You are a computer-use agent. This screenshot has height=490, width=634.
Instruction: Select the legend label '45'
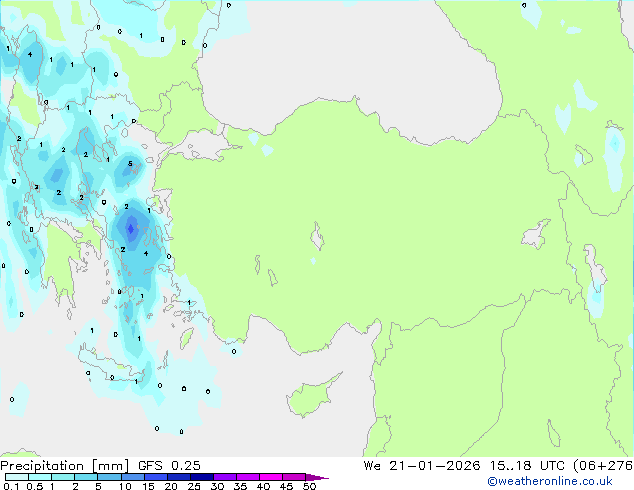point(286,486)
